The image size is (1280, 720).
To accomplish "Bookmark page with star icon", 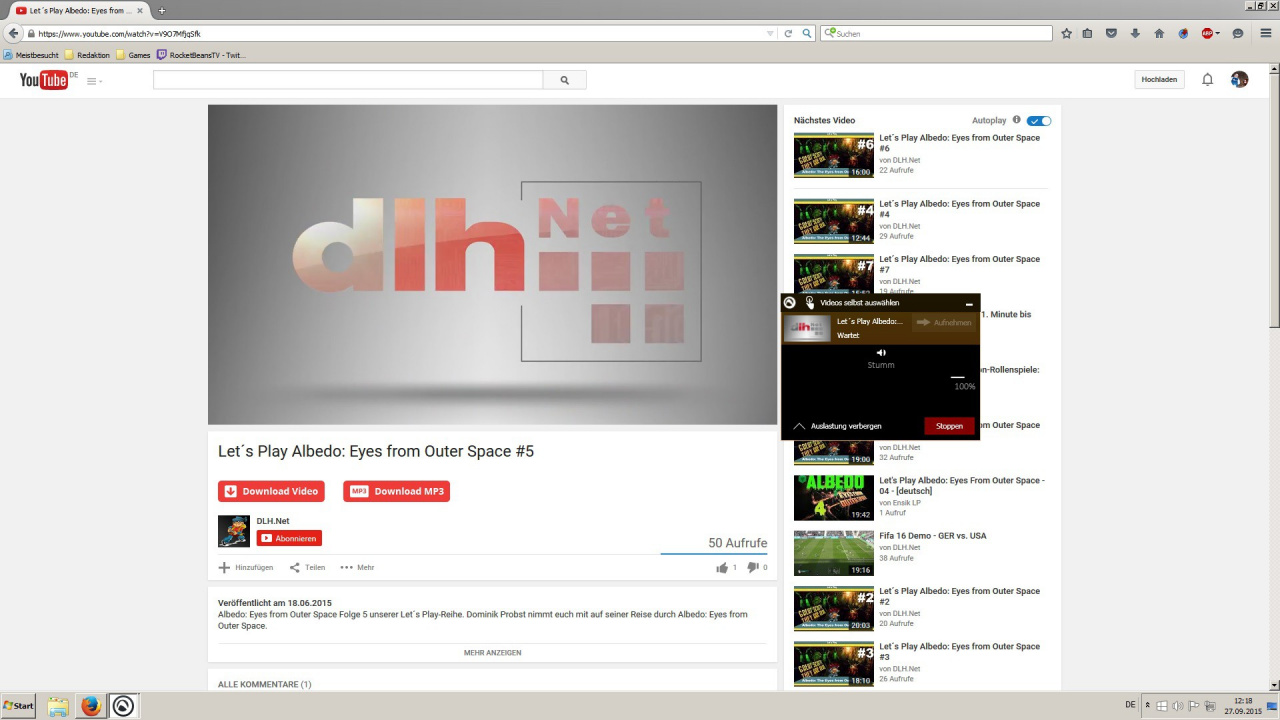I will 1066,33.
